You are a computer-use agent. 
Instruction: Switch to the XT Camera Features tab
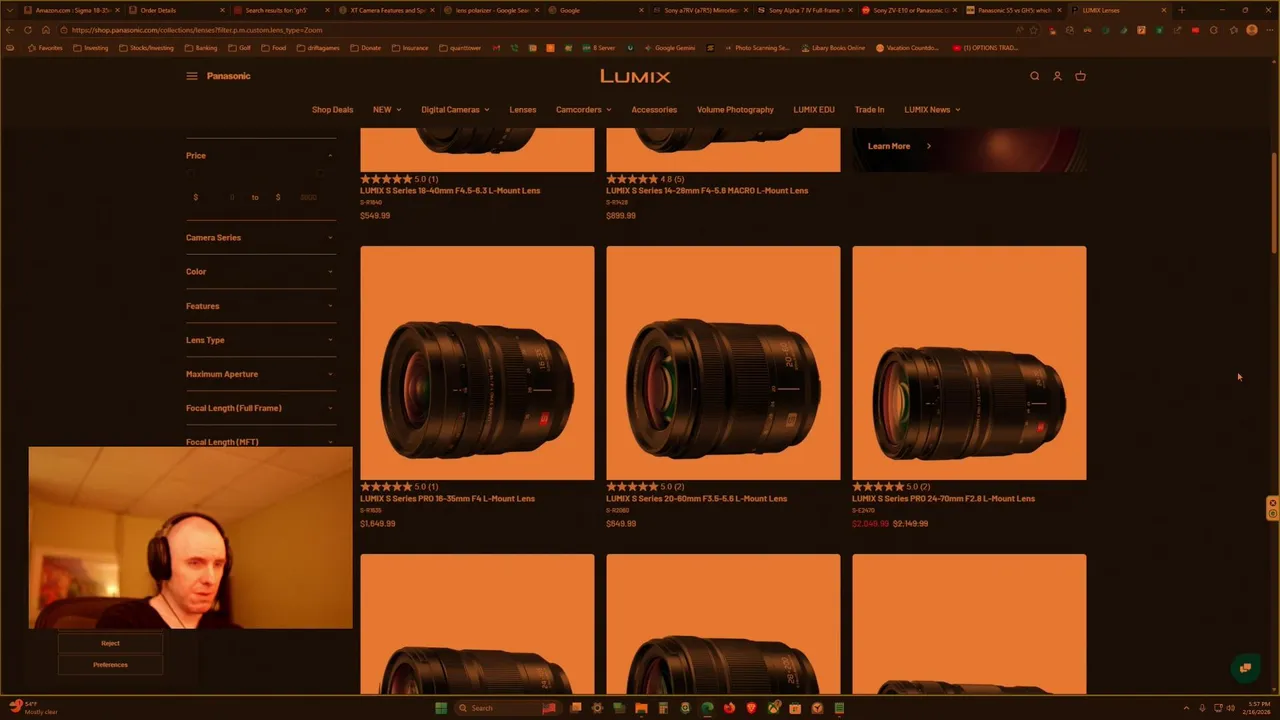(x=388, y=10)
